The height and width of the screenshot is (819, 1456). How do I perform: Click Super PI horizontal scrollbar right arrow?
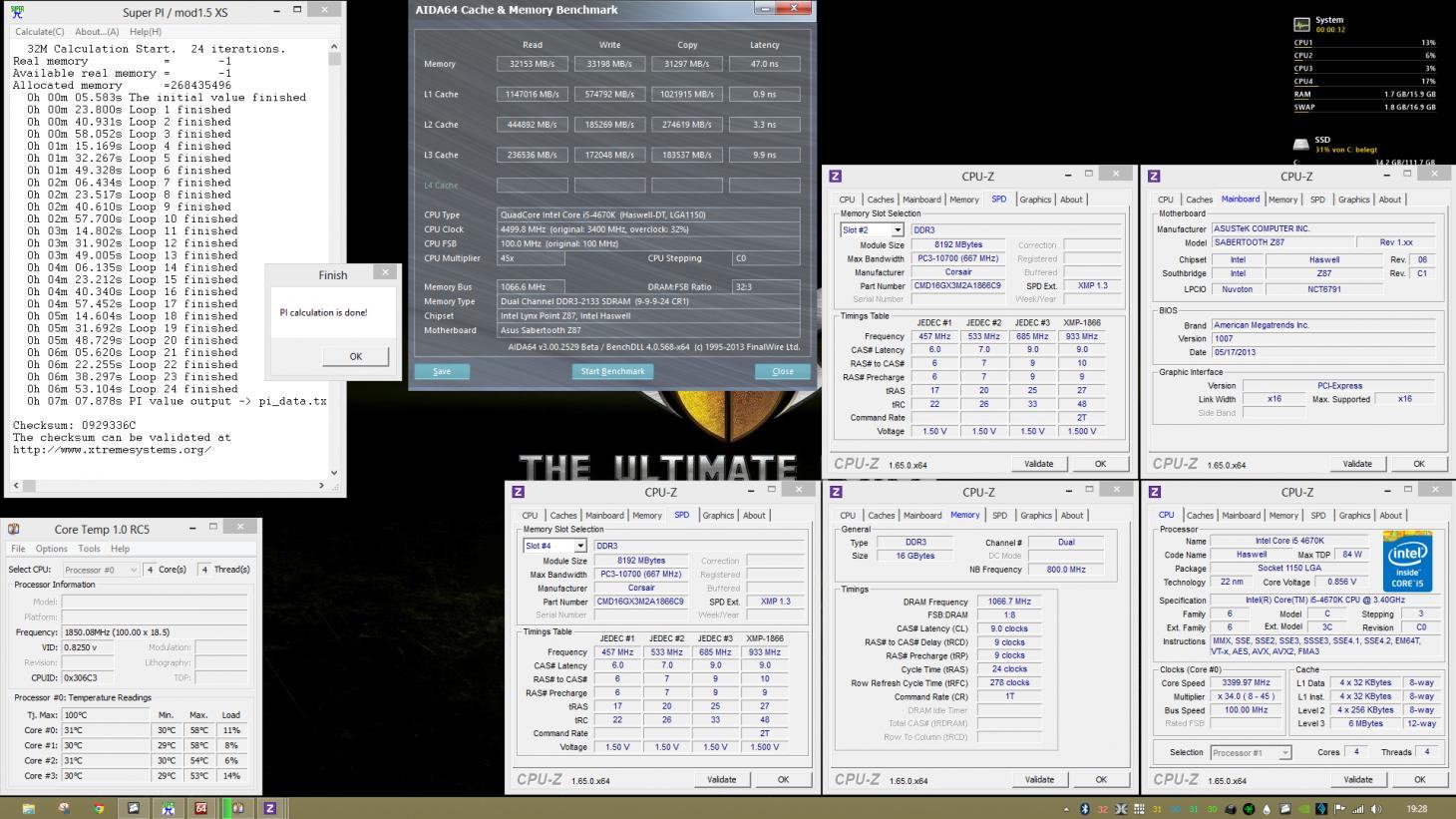tap(321, 486)
